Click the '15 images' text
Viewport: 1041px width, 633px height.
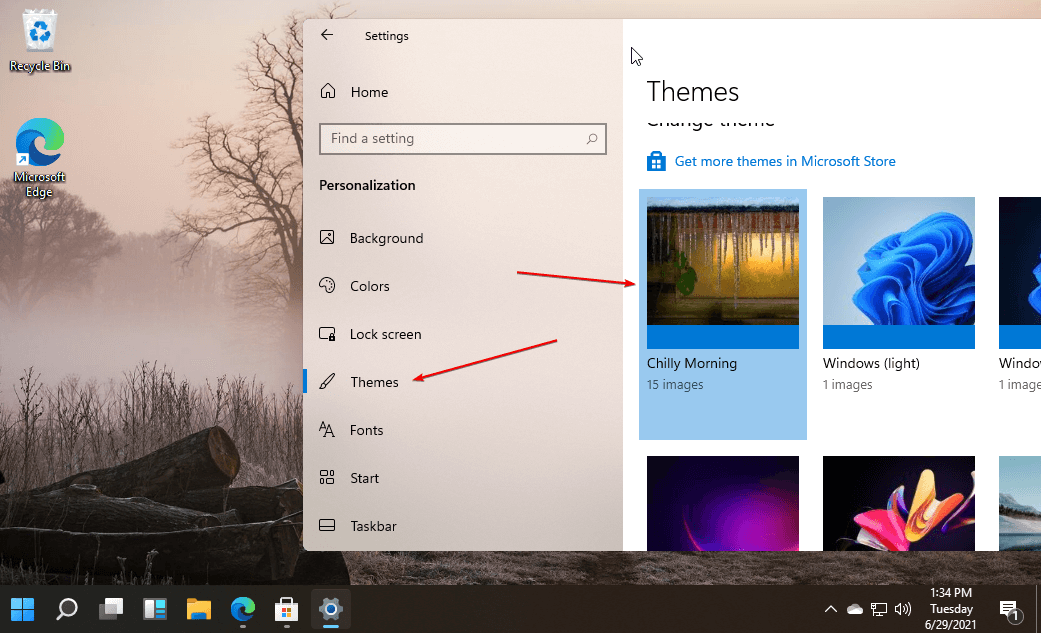pyautogui.click(x=675, y=385)
